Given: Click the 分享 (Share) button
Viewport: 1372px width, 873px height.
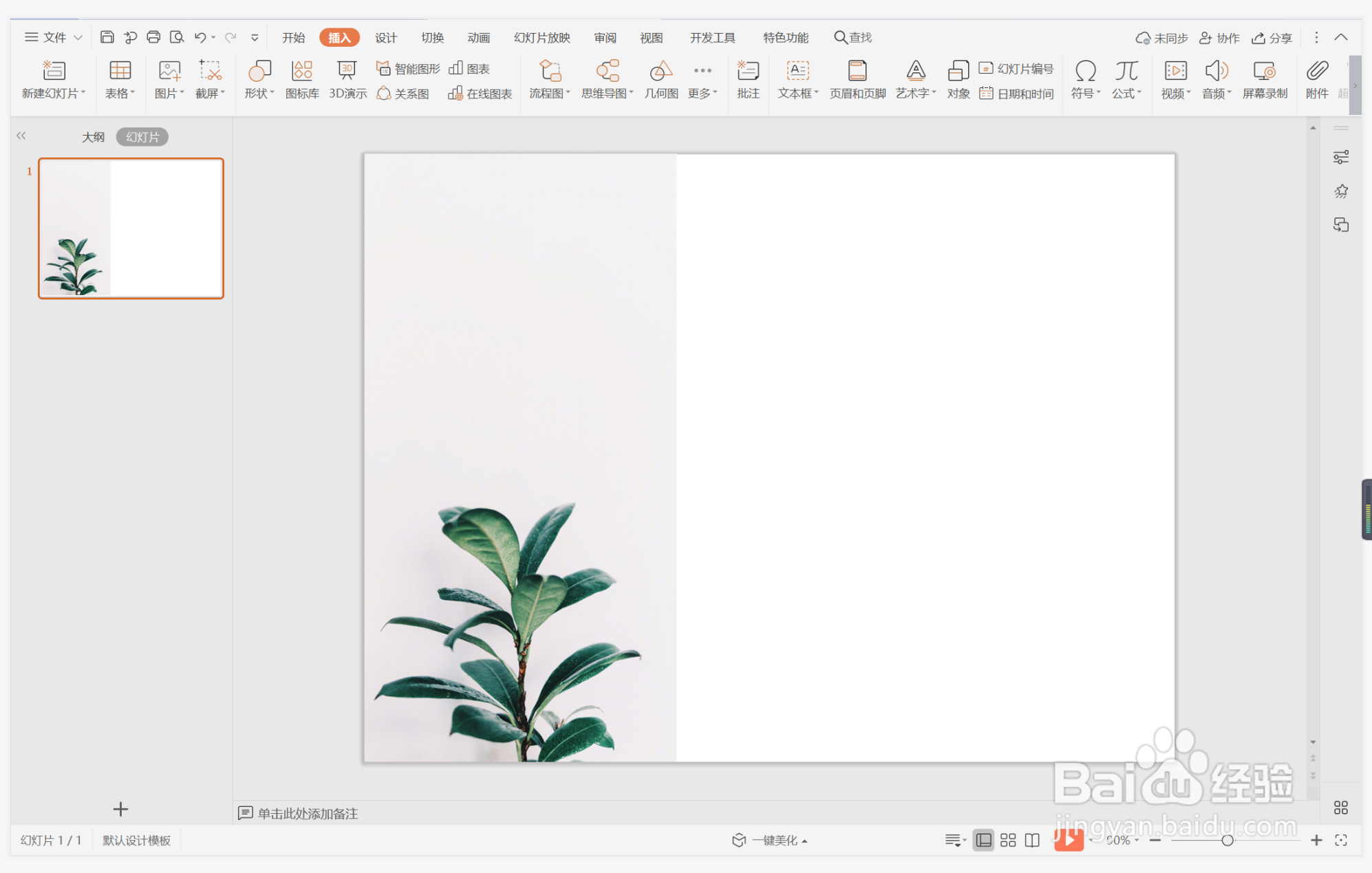Looking at the screenshot, I should point(1272,38).
